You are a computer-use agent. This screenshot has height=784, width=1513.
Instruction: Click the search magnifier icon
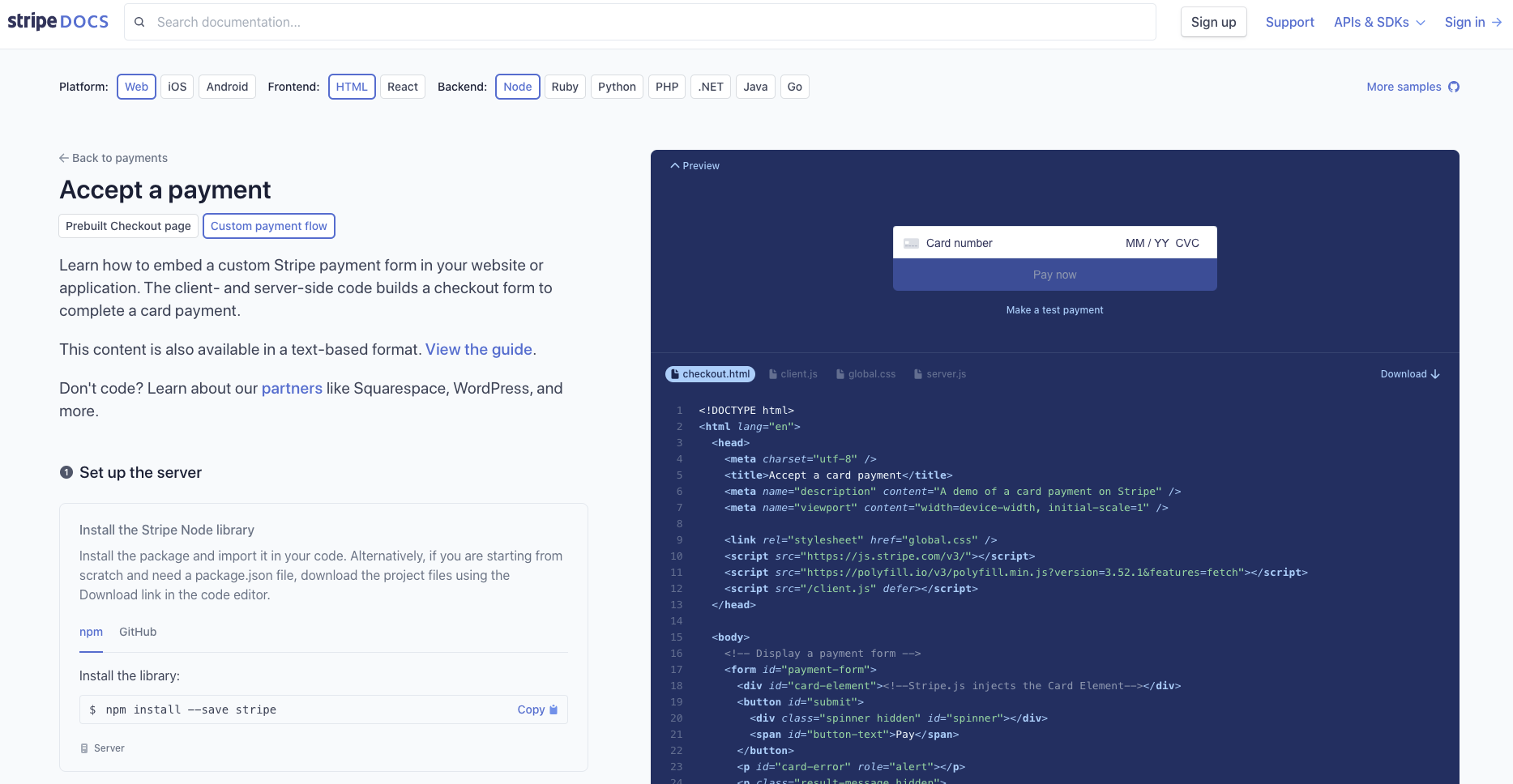(x=139, y=22)
